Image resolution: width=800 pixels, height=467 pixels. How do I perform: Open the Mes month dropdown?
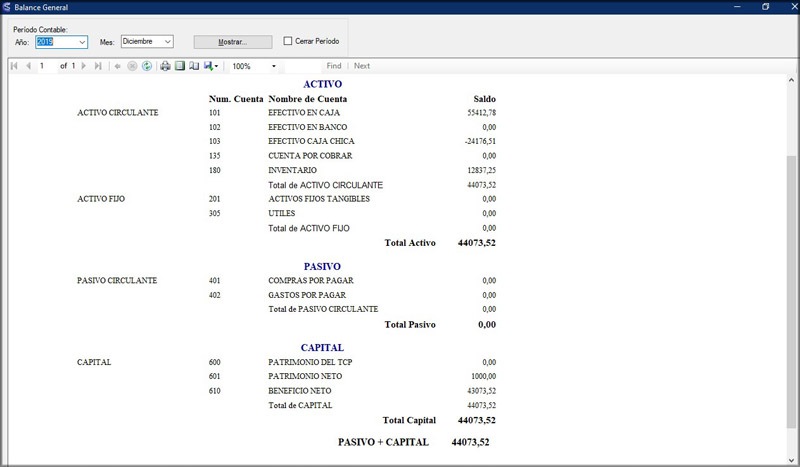click(x=147, y=41)
